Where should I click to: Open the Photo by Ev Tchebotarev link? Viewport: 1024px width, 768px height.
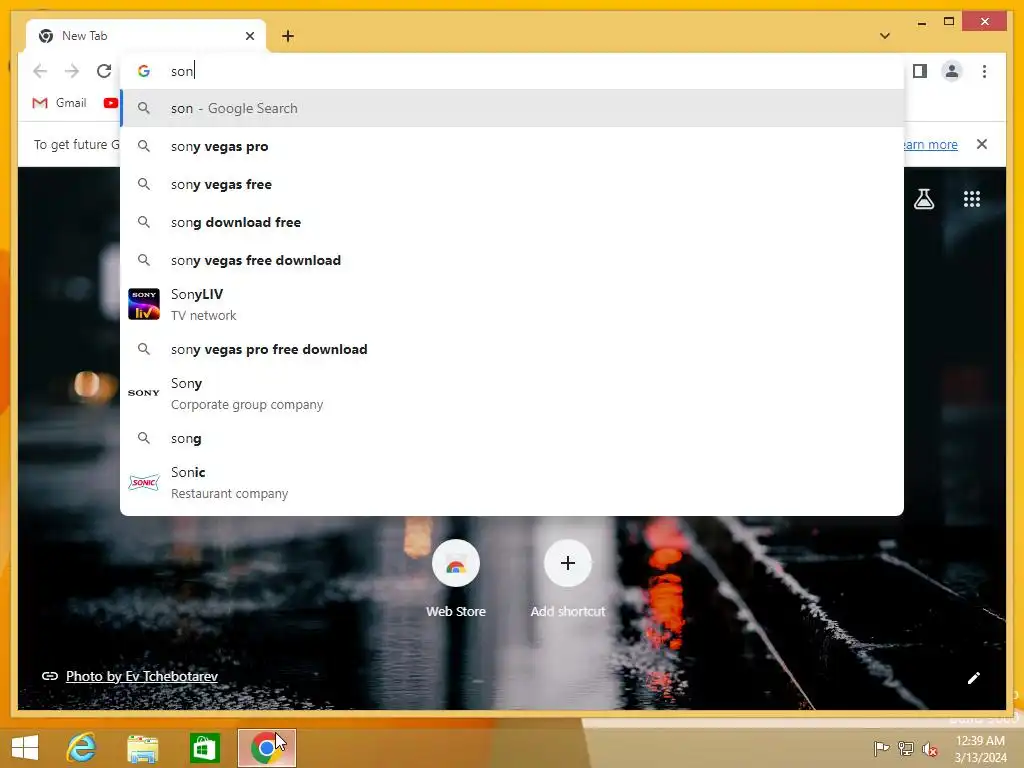click(x=142, y=676)
